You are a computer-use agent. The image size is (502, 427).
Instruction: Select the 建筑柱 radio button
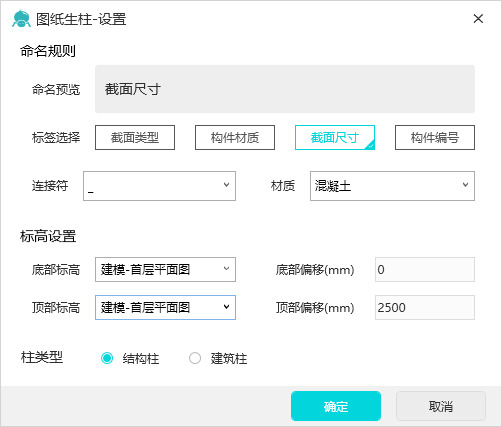pyautogui.click(x=195, y=358)
